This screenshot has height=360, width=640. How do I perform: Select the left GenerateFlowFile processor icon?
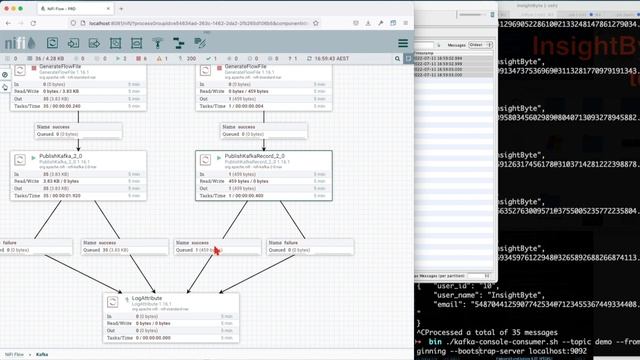(x=20, y=70)
